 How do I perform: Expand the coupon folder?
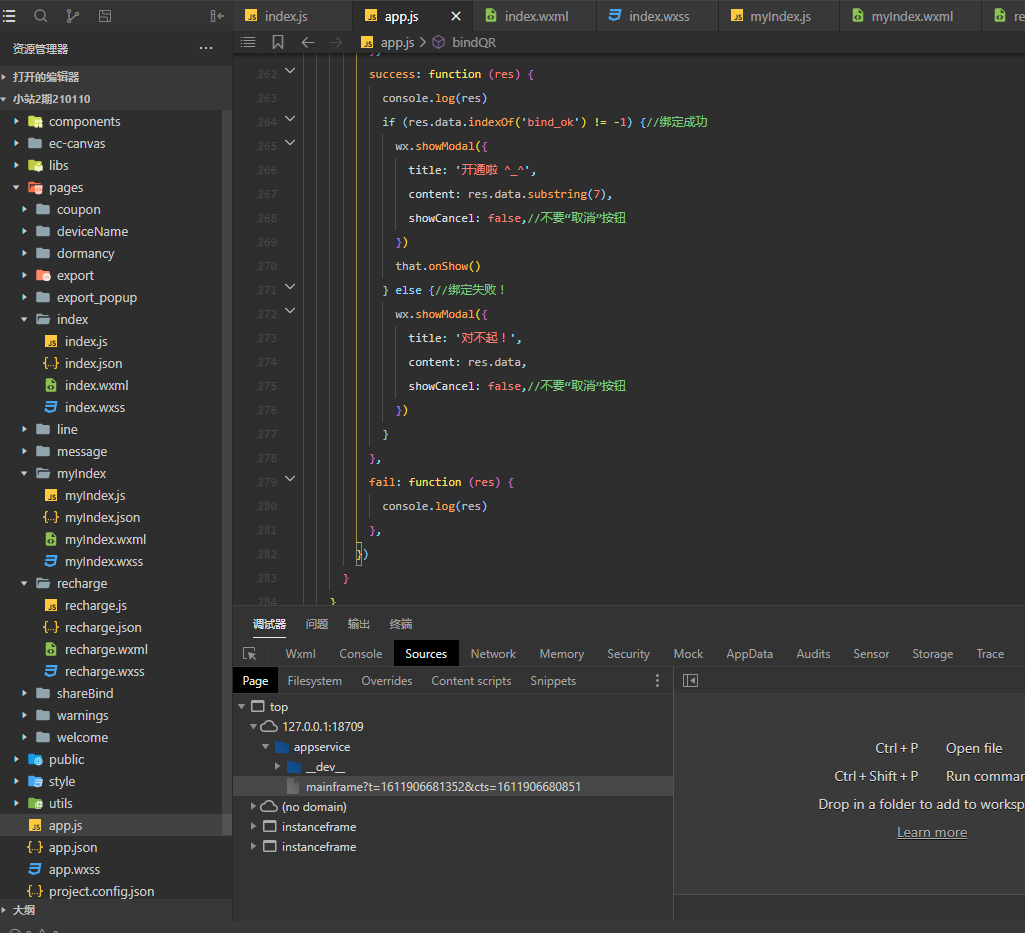coord(24,209)
